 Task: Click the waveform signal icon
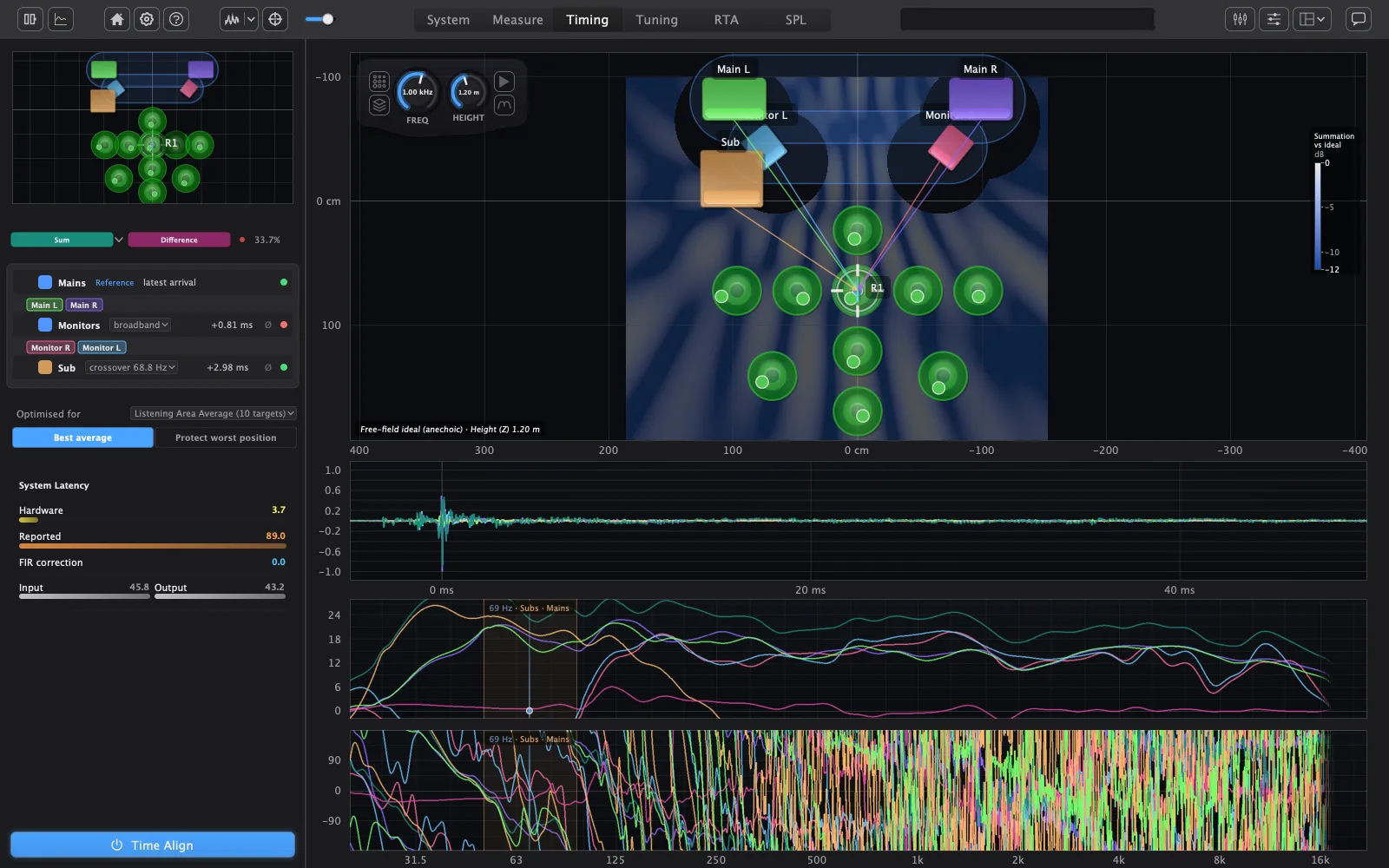point(231,19)
